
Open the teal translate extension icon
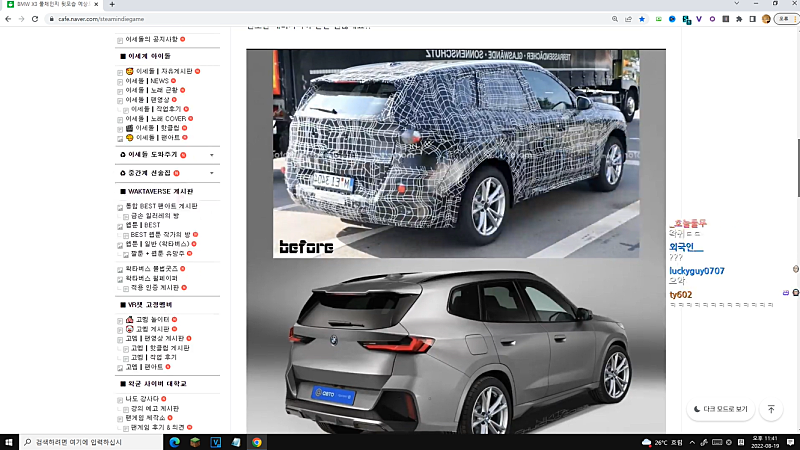[x=686, y=19]
